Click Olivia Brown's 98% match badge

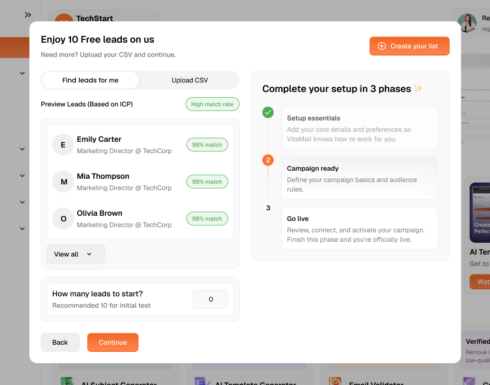207,219
